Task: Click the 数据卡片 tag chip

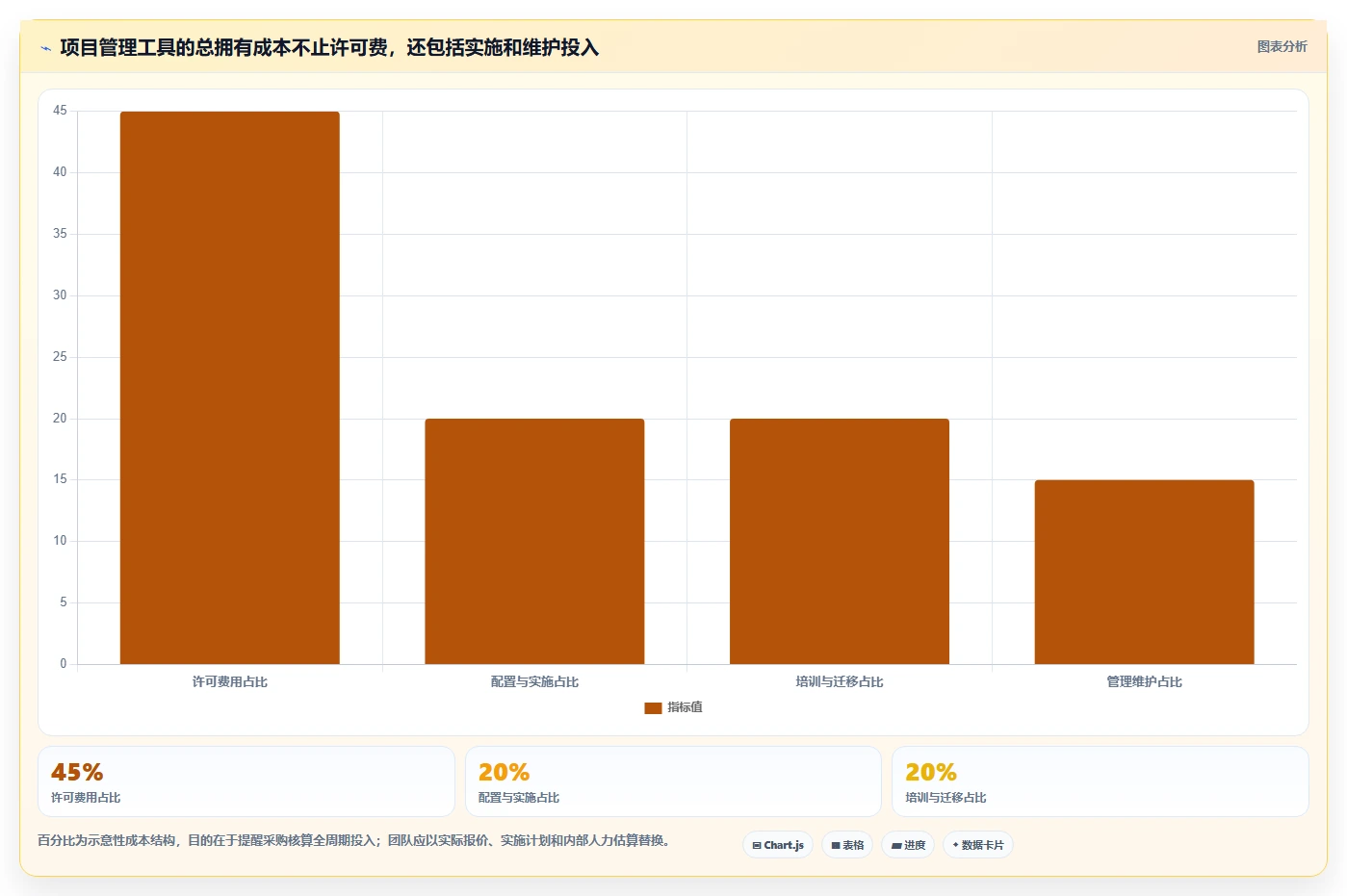Action: point(978,845)
